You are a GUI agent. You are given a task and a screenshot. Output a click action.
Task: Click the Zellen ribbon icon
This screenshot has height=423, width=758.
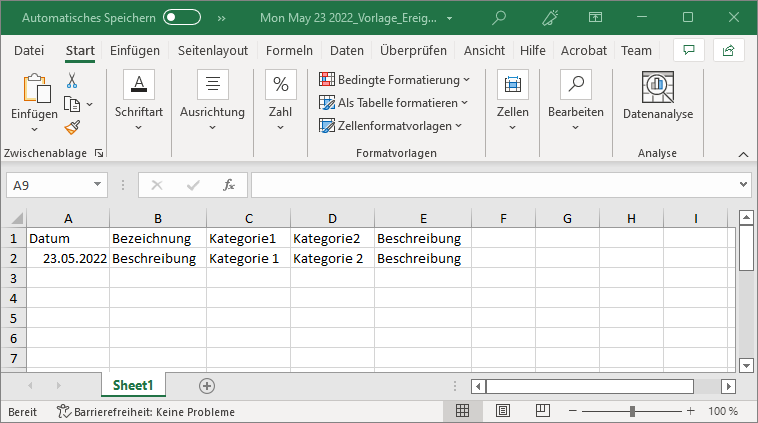[x=512, y=99]
